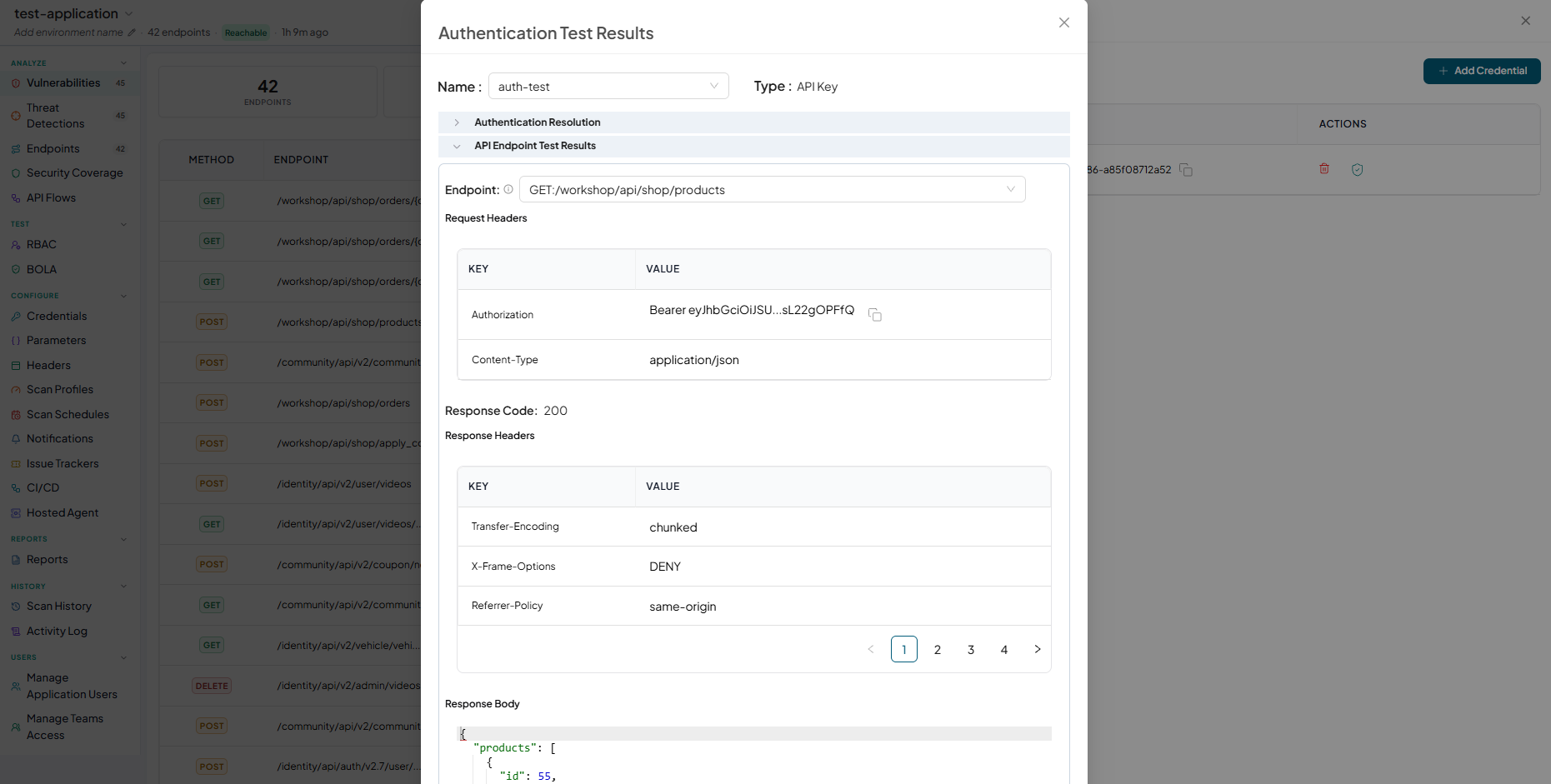Screen dimensions: 1551x784
Task: Open the Endpoint dropdown GET:/workshop/api/shop/products
Action: point(772,189)
